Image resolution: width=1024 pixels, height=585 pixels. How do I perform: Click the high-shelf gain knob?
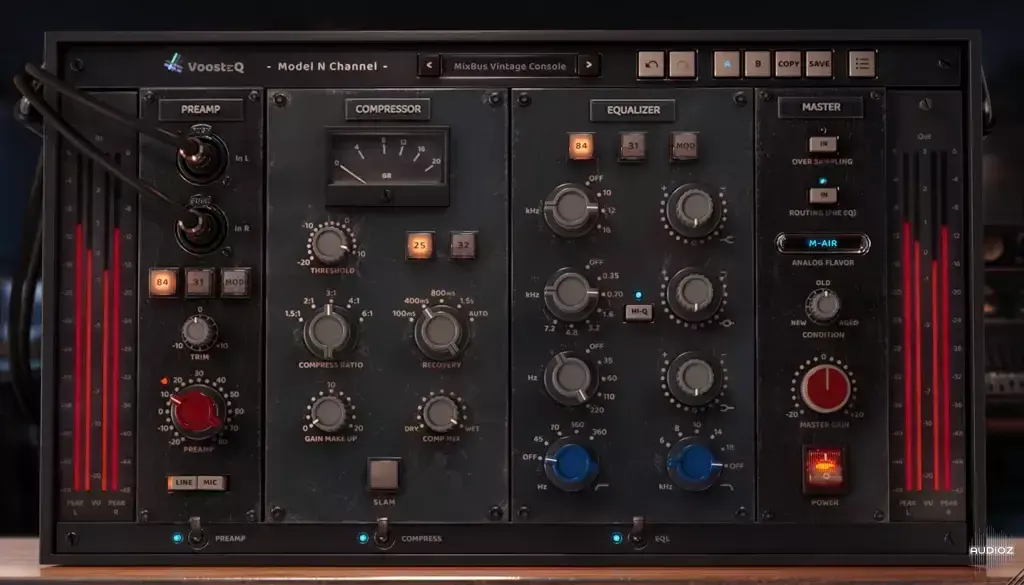tap(694, 210)
